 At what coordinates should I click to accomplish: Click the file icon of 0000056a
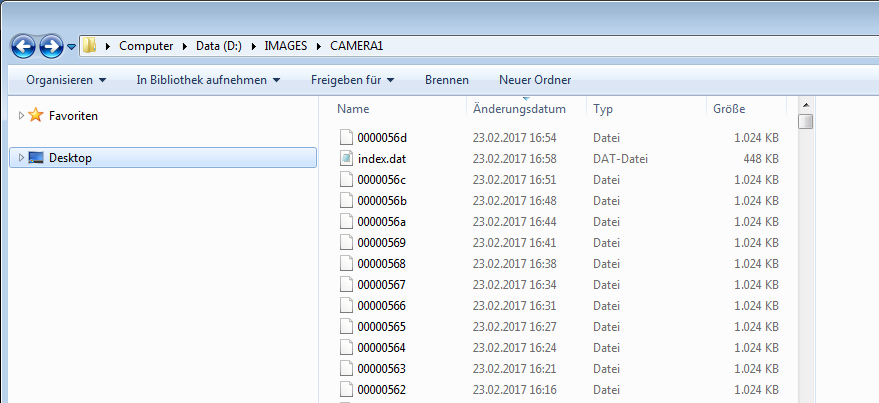[x=347, y=222]
